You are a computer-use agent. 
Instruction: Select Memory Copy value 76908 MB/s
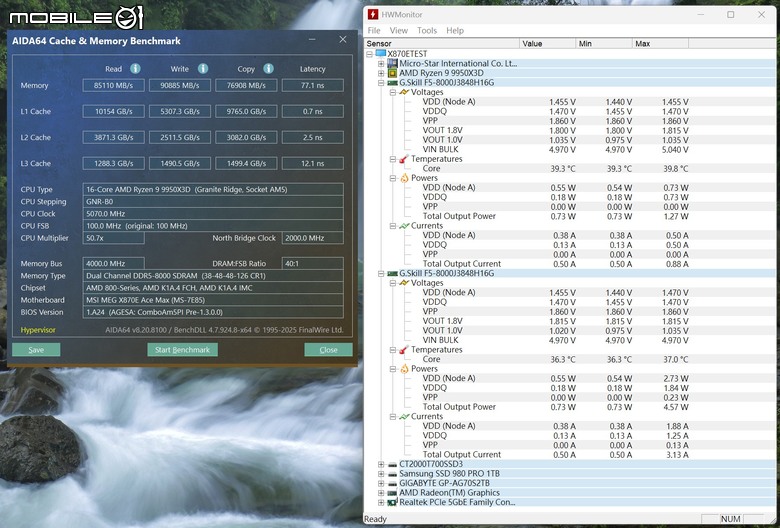click(246, 85)
